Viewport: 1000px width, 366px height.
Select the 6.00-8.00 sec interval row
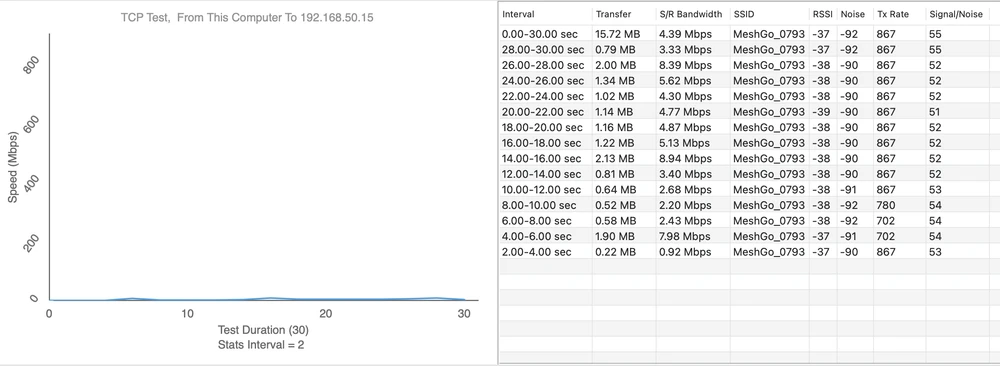click(x=749, y=221)
